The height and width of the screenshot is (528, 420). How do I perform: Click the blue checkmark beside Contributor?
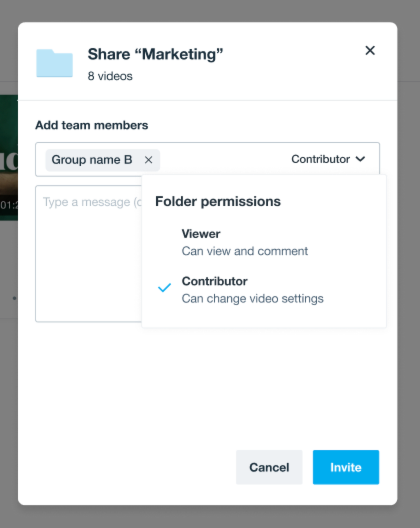(x=164, y=288)
